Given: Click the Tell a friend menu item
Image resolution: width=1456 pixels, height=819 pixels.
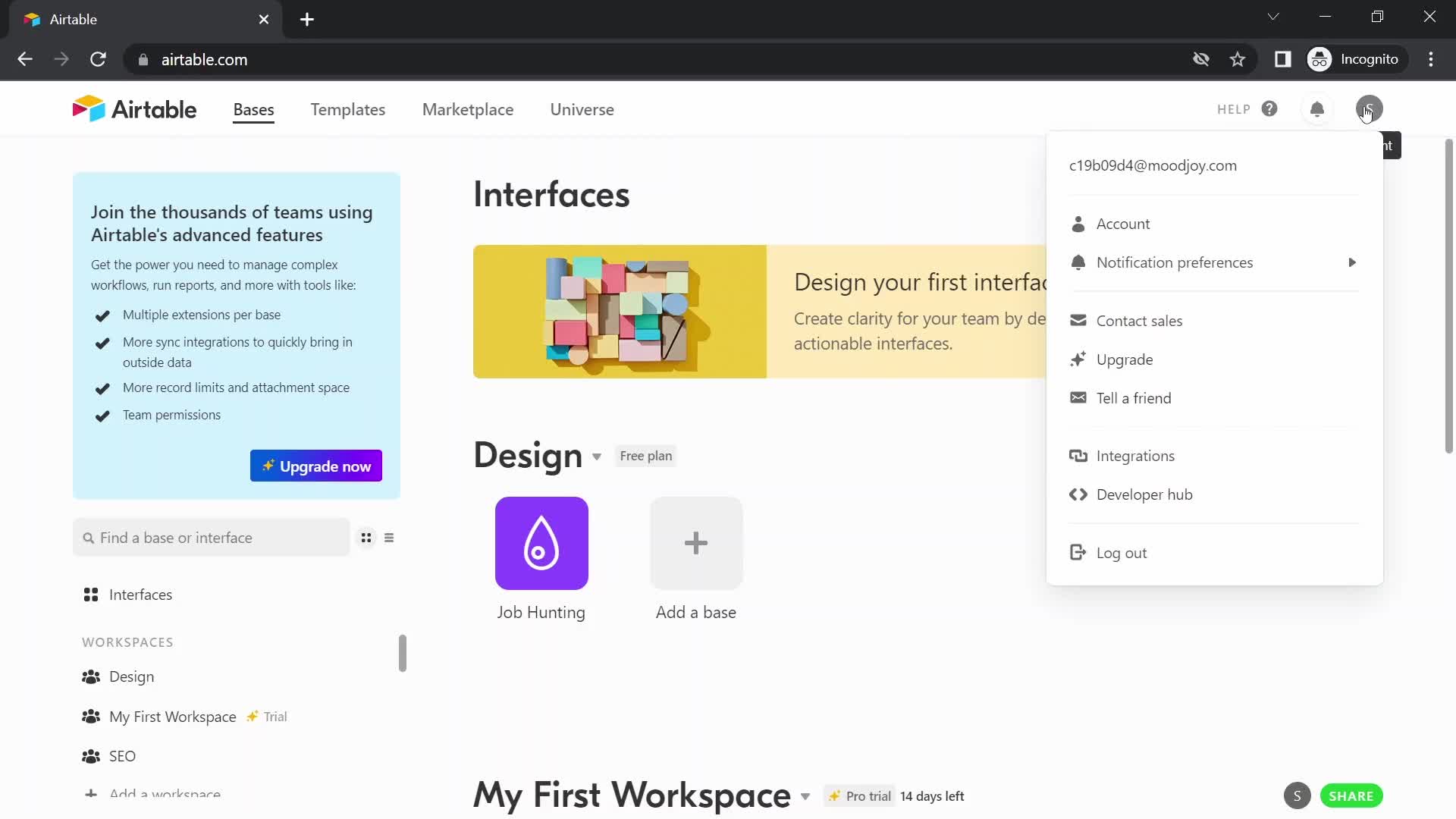Looking at the screenshot, I should 1134,397.
